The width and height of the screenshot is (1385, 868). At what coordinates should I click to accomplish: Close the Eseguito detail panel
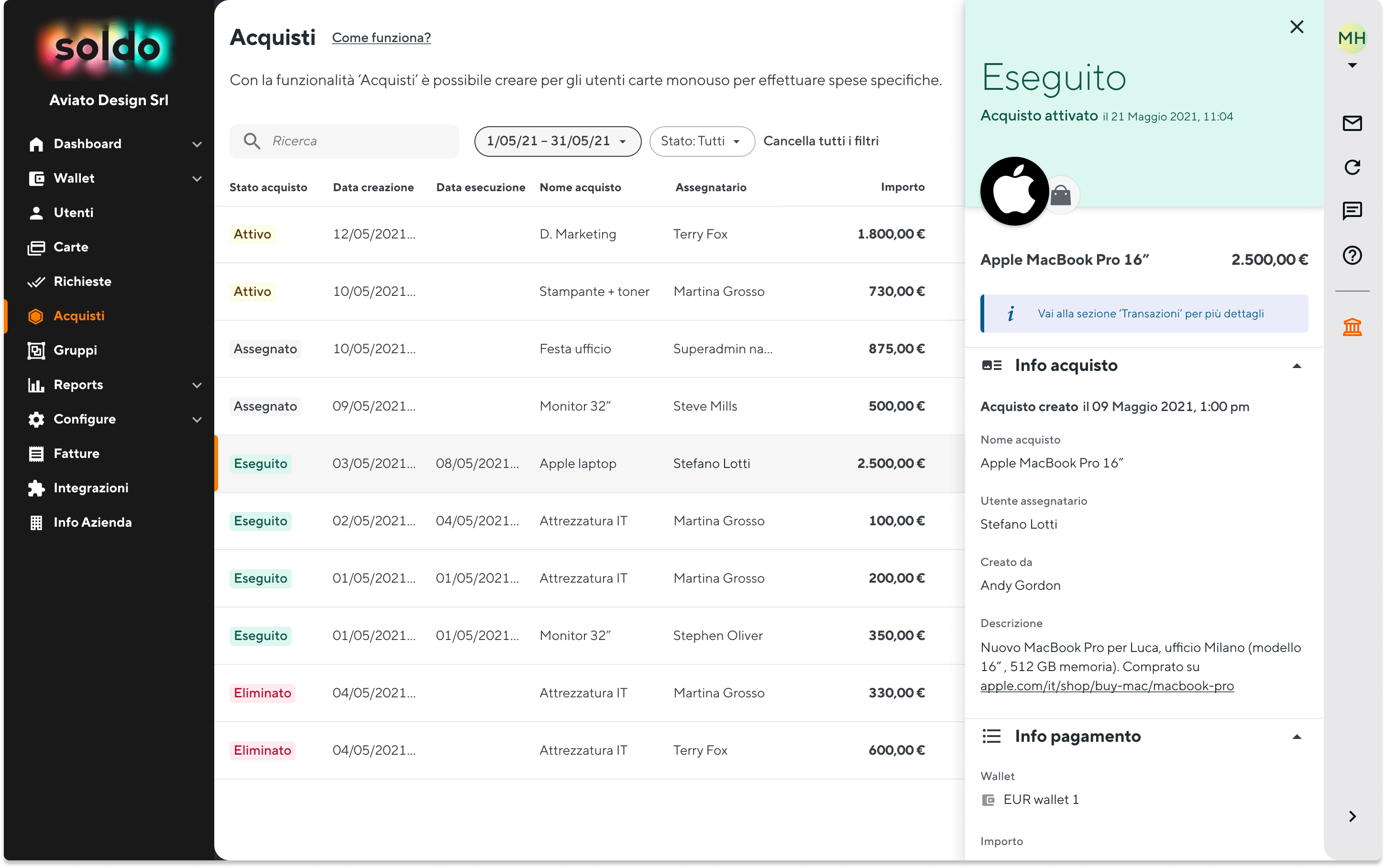pyautogui.click(x=1296, y=27)
